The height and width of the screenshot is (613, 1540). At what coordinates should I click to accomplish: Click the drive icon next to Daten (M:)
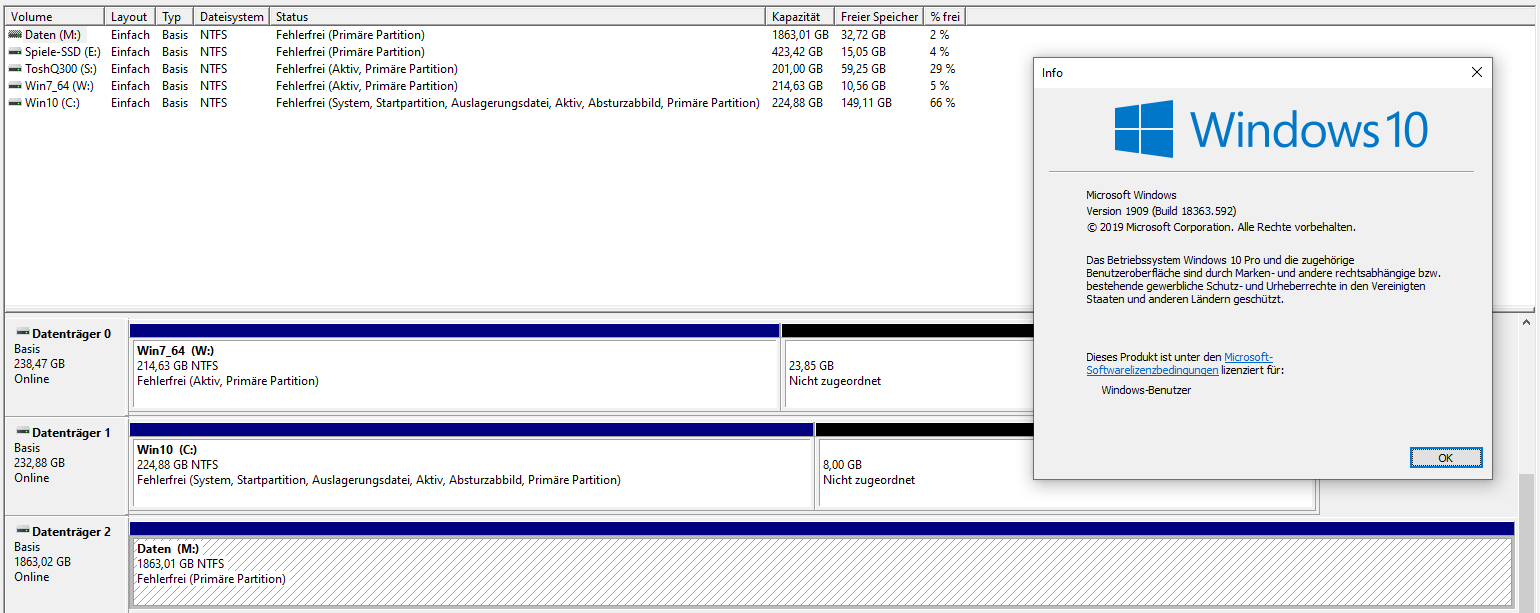(15, 35)
